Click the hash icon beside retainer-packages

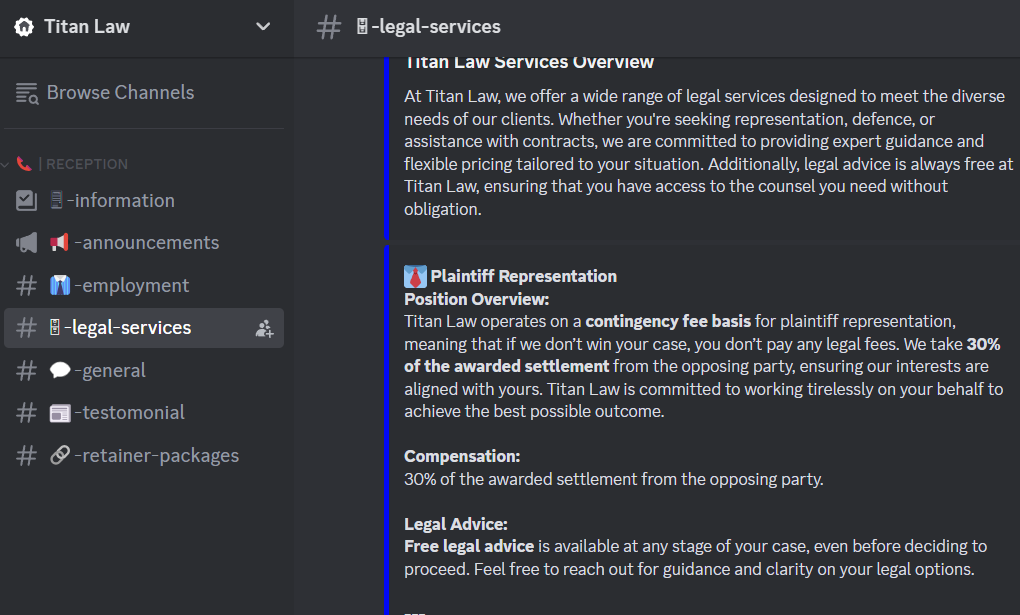coord(26,456)
